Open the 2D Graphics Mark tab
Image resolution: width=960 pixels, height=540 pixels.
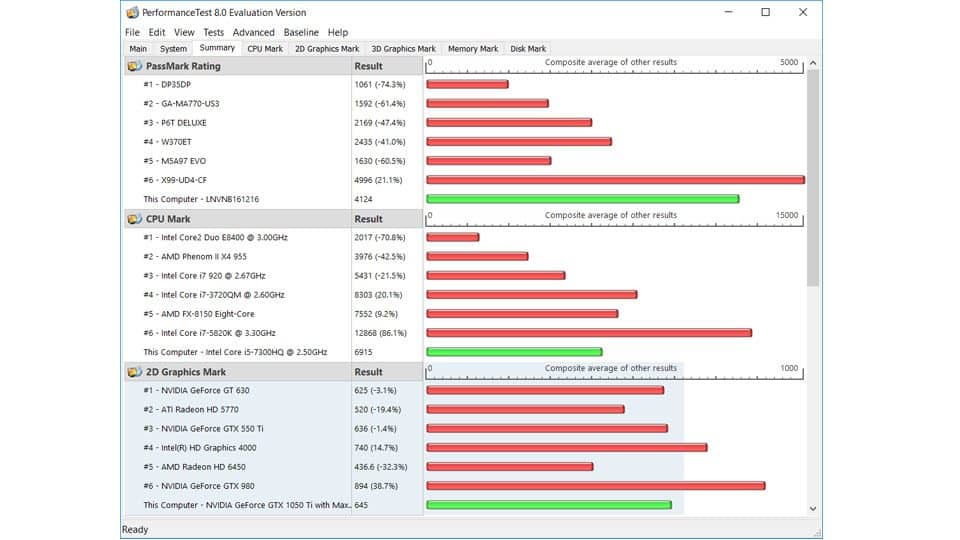coord(328,49)
